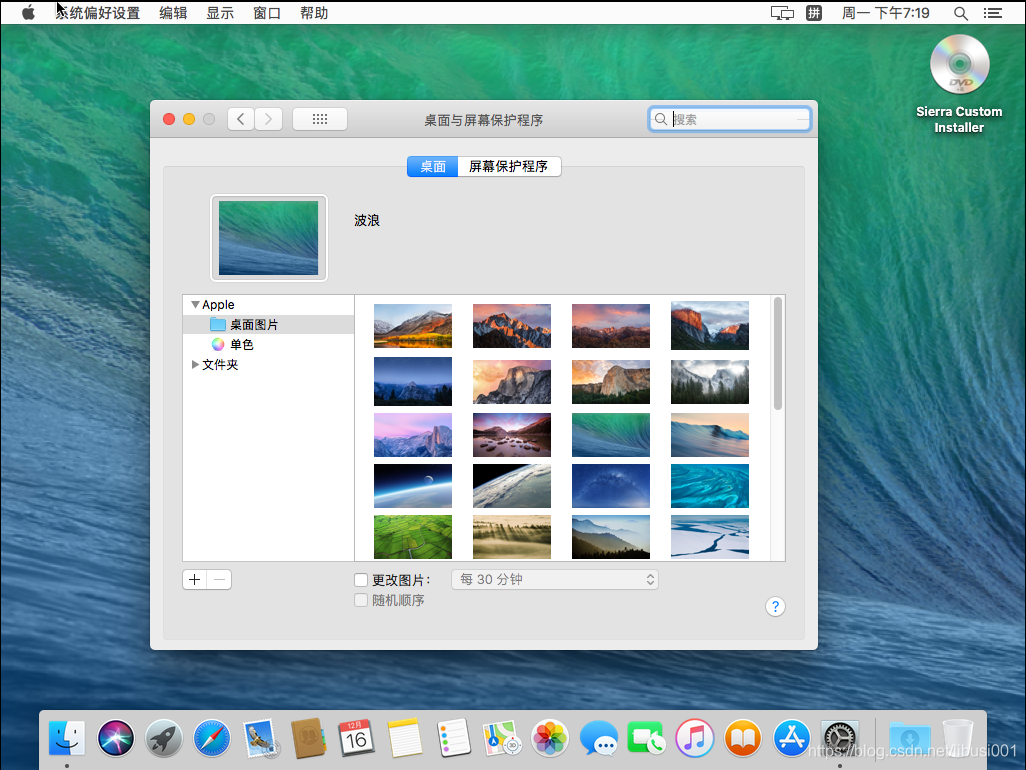Add a folder with the plus button
The image size is (1026, 770).
point(195,580)
